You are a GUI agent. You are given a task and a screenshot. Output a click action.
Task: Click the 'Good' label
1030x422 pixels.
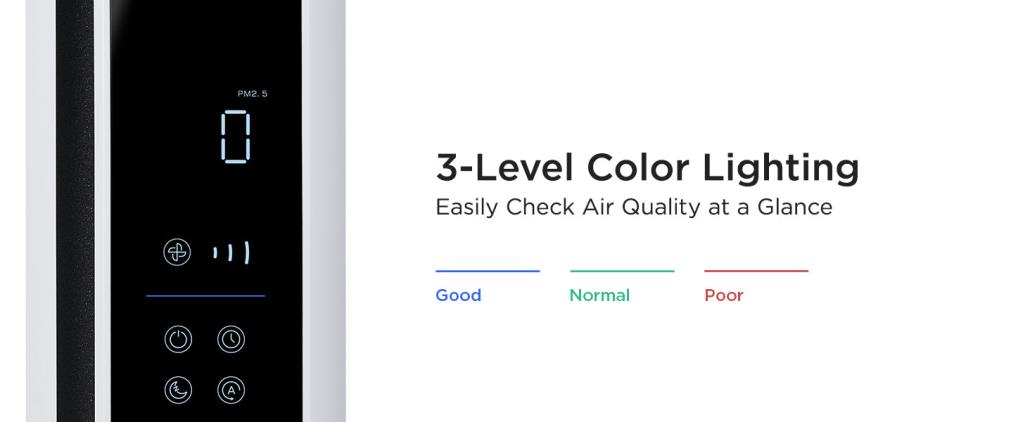[458, 296]
